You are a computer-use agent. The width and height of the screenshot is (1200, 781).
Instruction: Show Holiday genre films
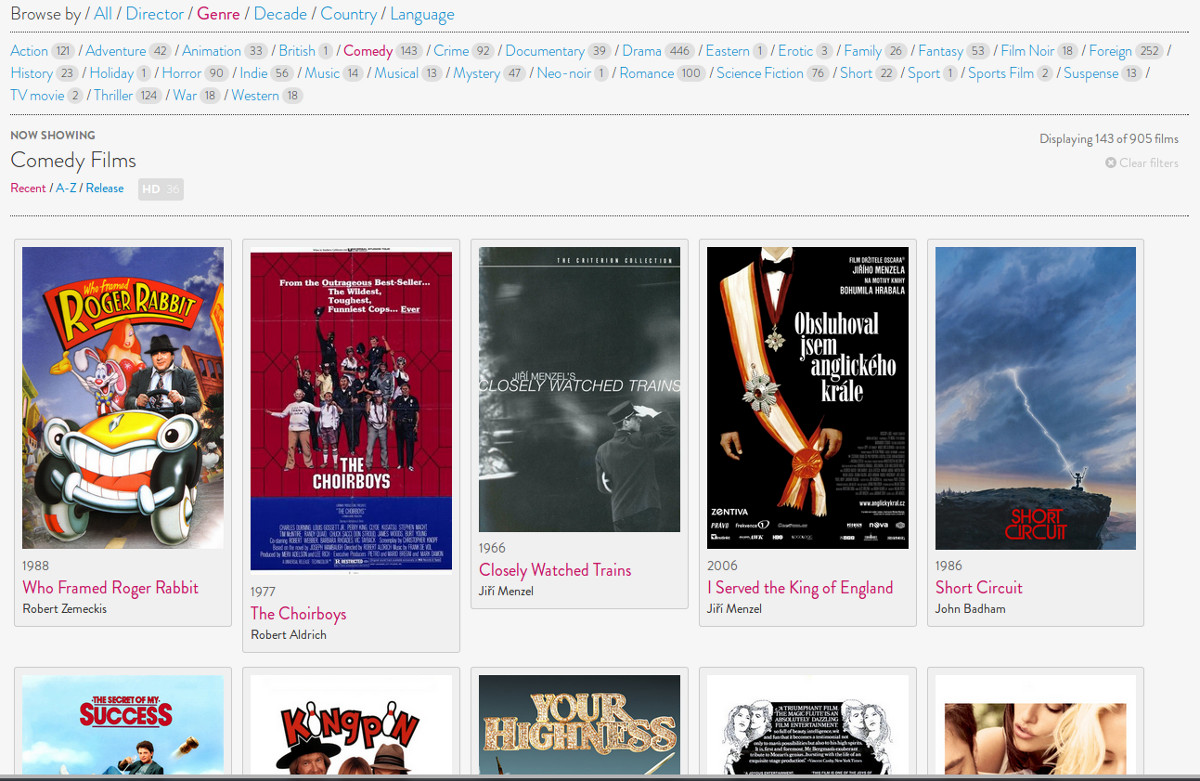click(112, 73)
